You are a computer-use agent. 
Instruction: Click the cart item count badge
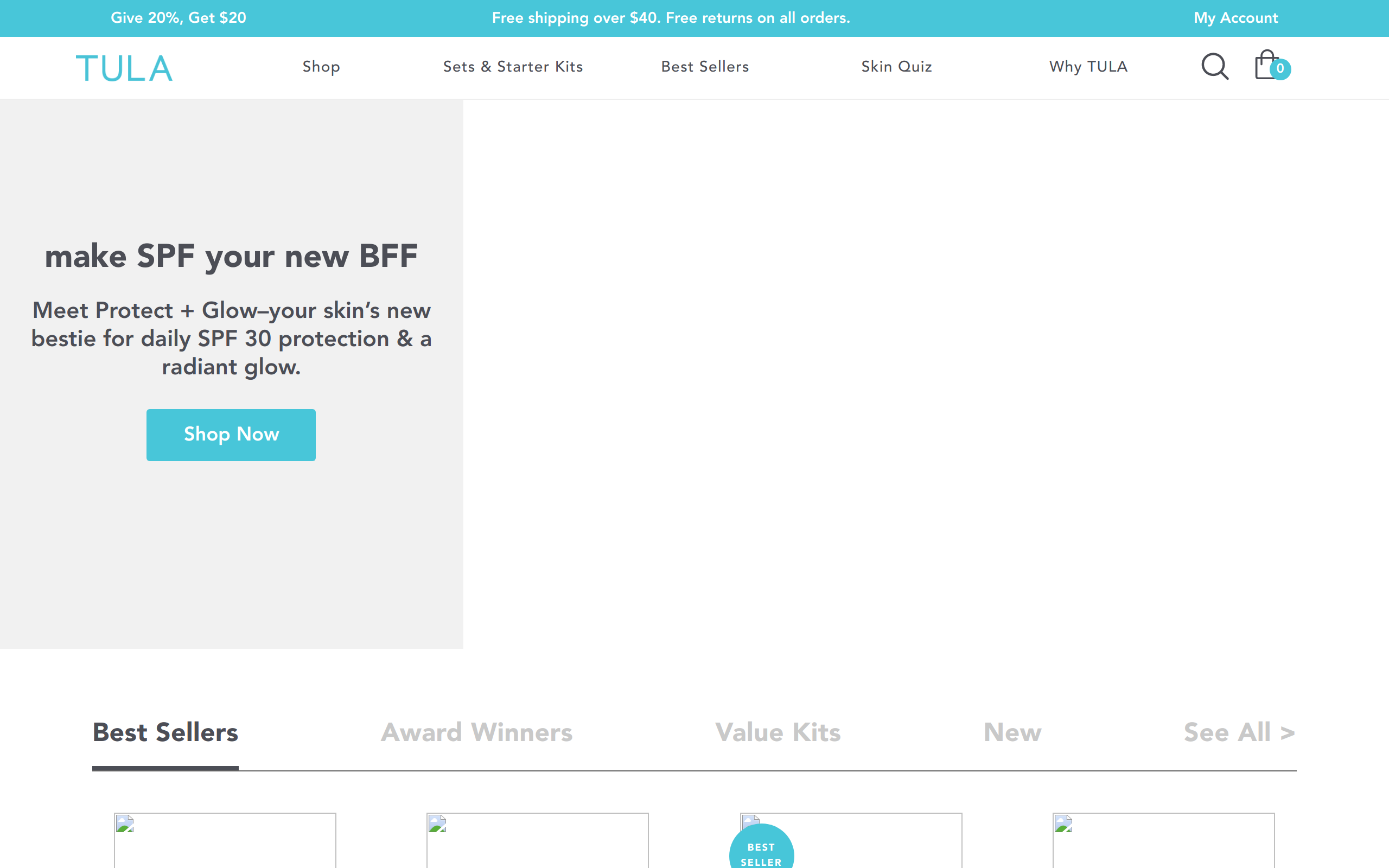point(1280,69)
